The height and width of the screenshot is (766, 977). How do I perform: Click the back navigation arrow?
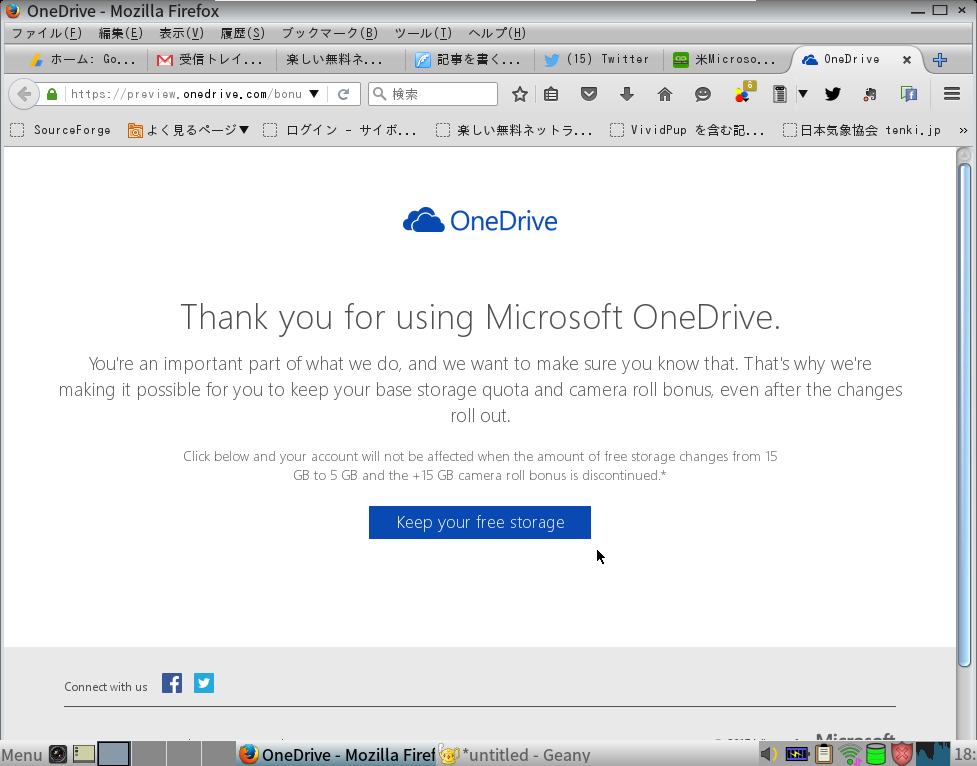[24, 94]
